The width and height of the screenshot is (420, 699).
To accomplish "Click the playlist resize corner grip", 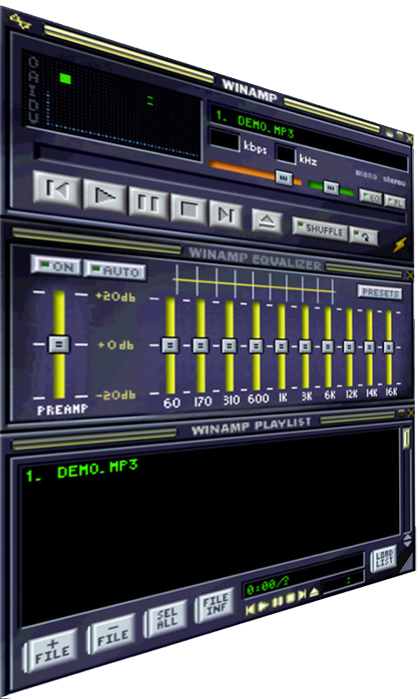I will pos(406,563).
